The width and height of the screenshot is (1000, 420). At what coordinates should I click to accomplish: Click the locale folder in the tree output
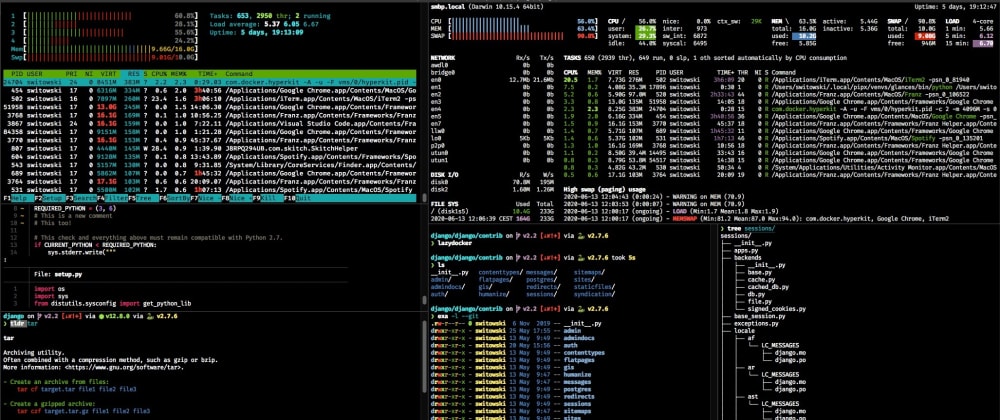(743, 331)
